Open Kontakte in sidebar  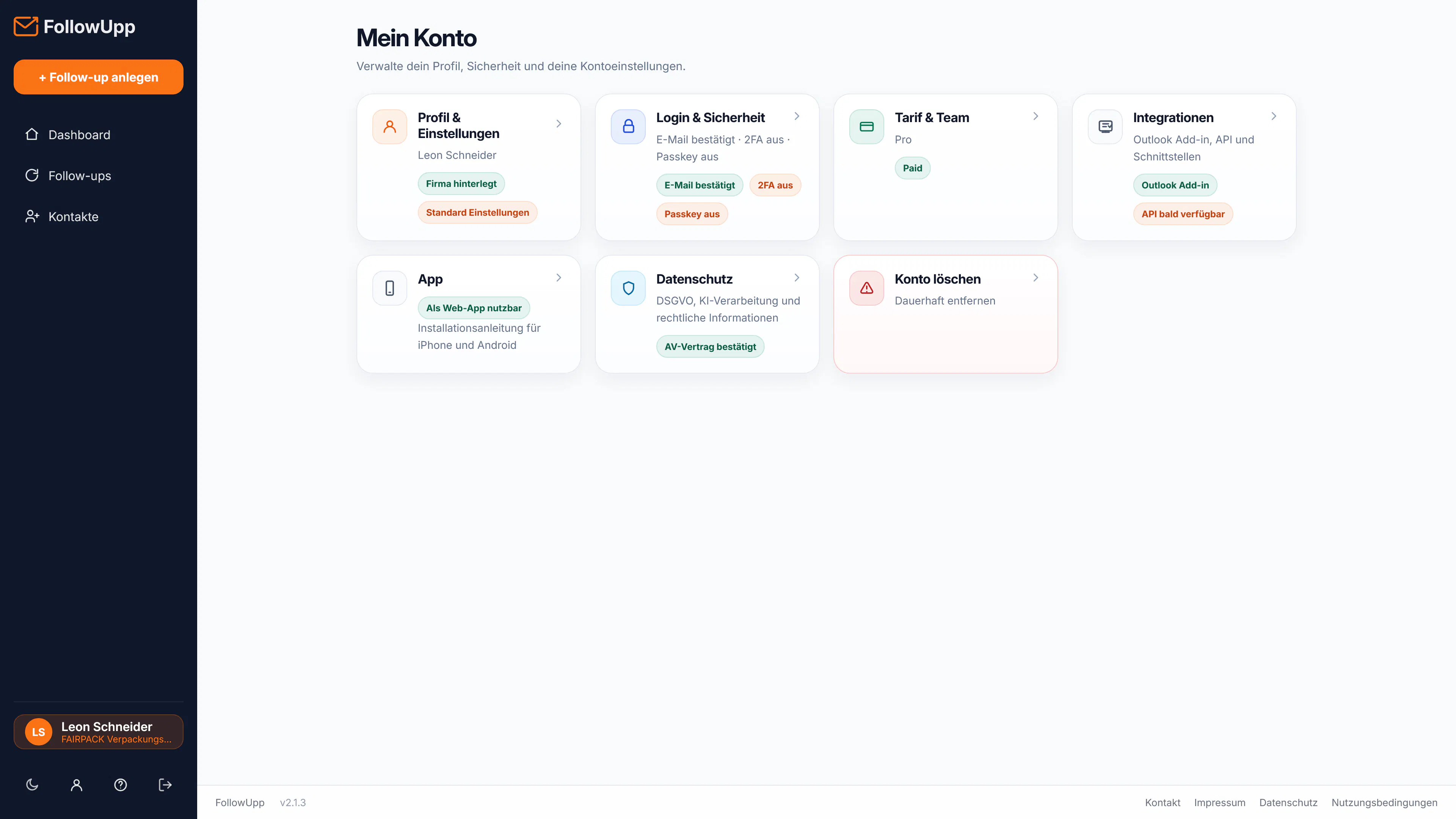pyautogui.click(x=98, y=217)
